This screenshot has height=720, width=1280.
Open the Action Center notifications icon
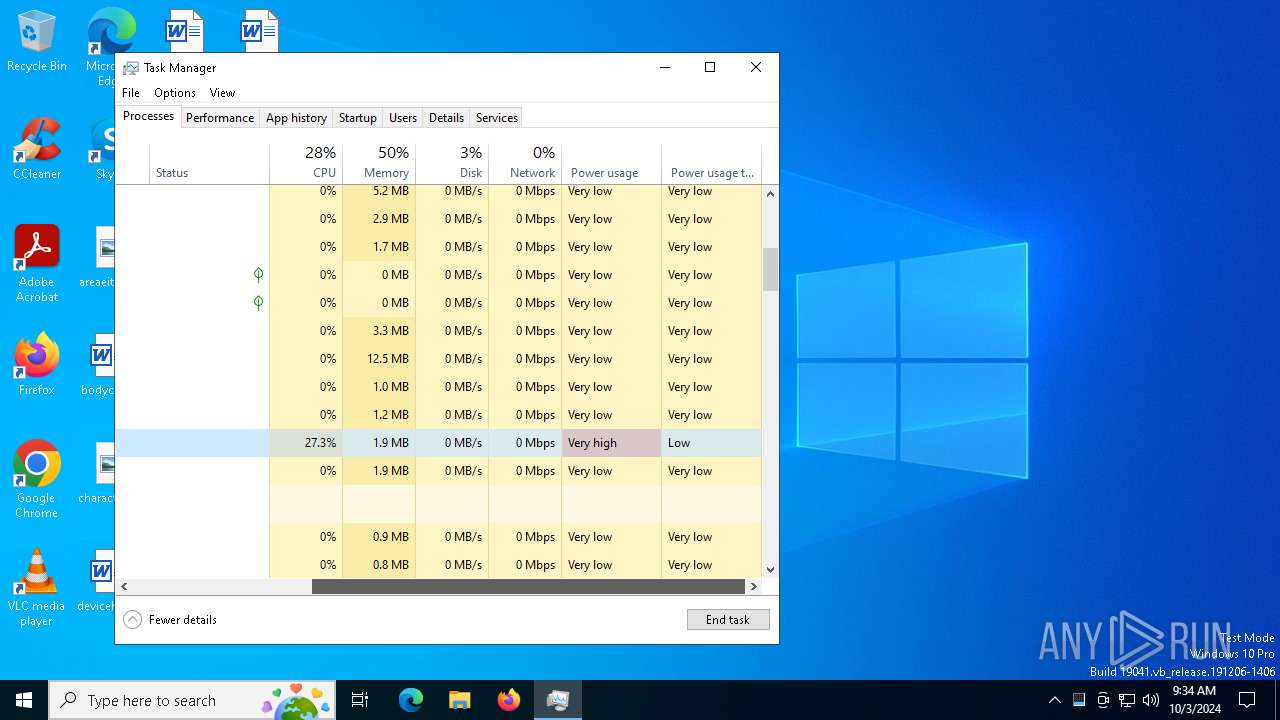click(1247, 700)
